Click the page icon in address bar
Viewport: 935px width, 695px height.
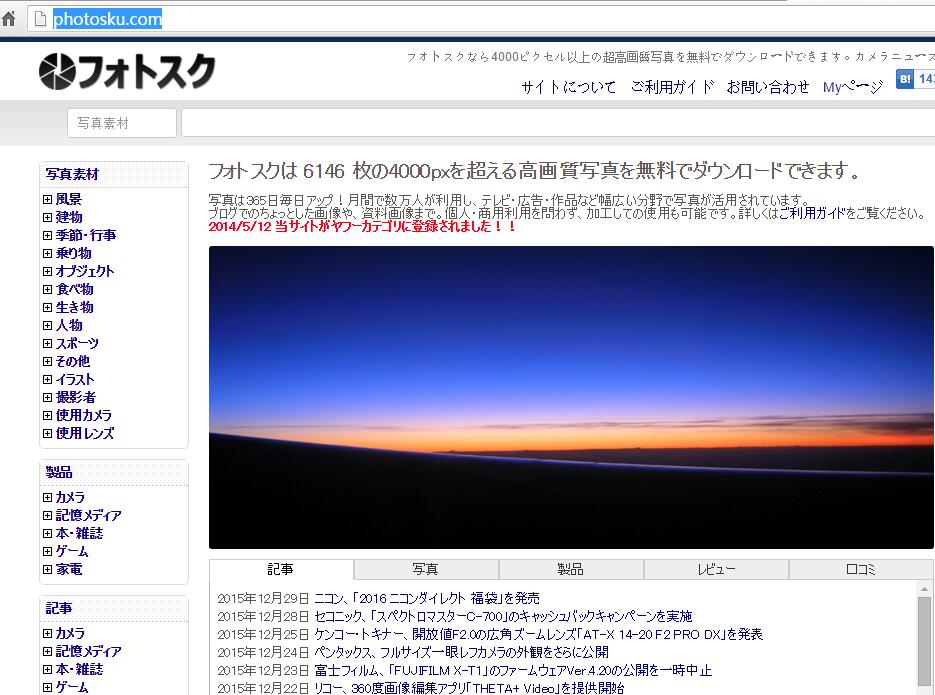(x=40, y=19)
